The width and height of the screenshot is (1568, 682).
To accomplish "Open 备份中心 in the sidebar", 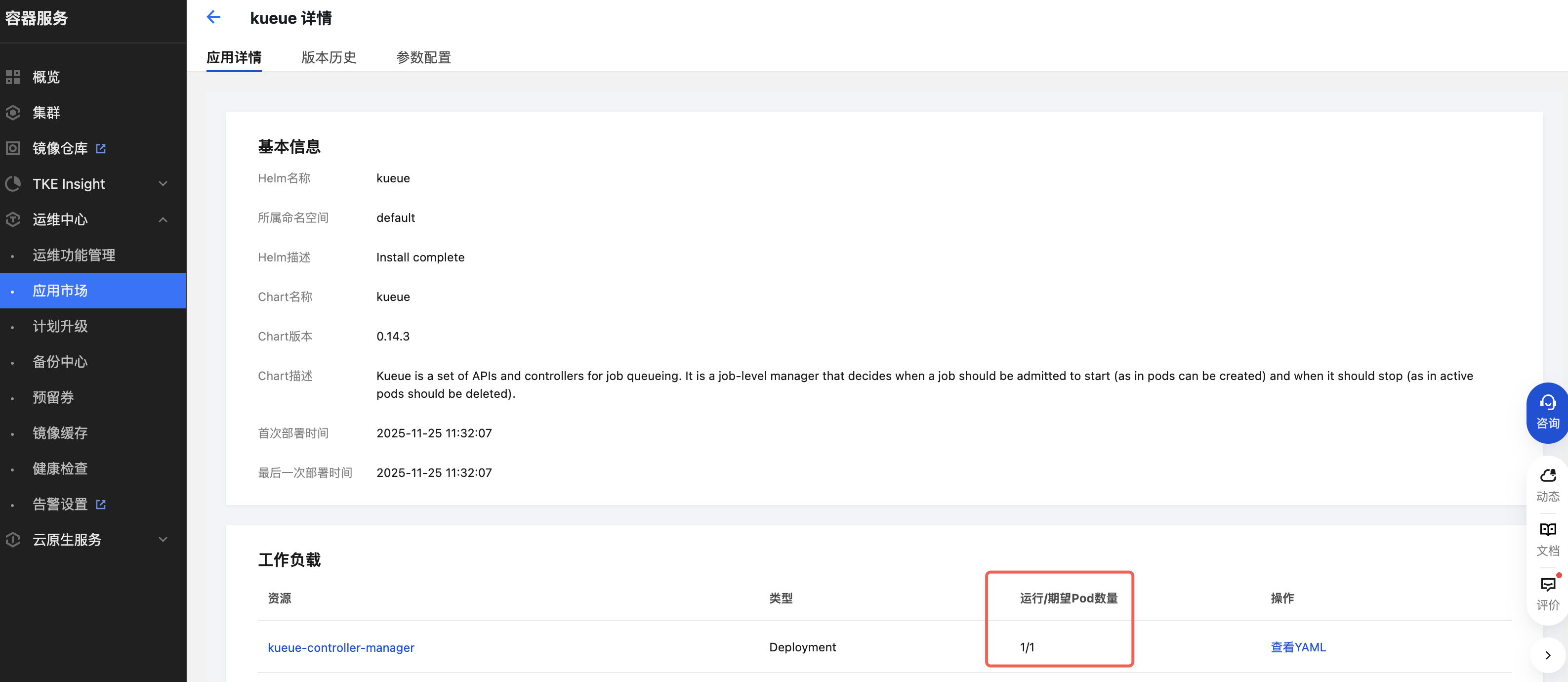I will click(x=60, y=362).
